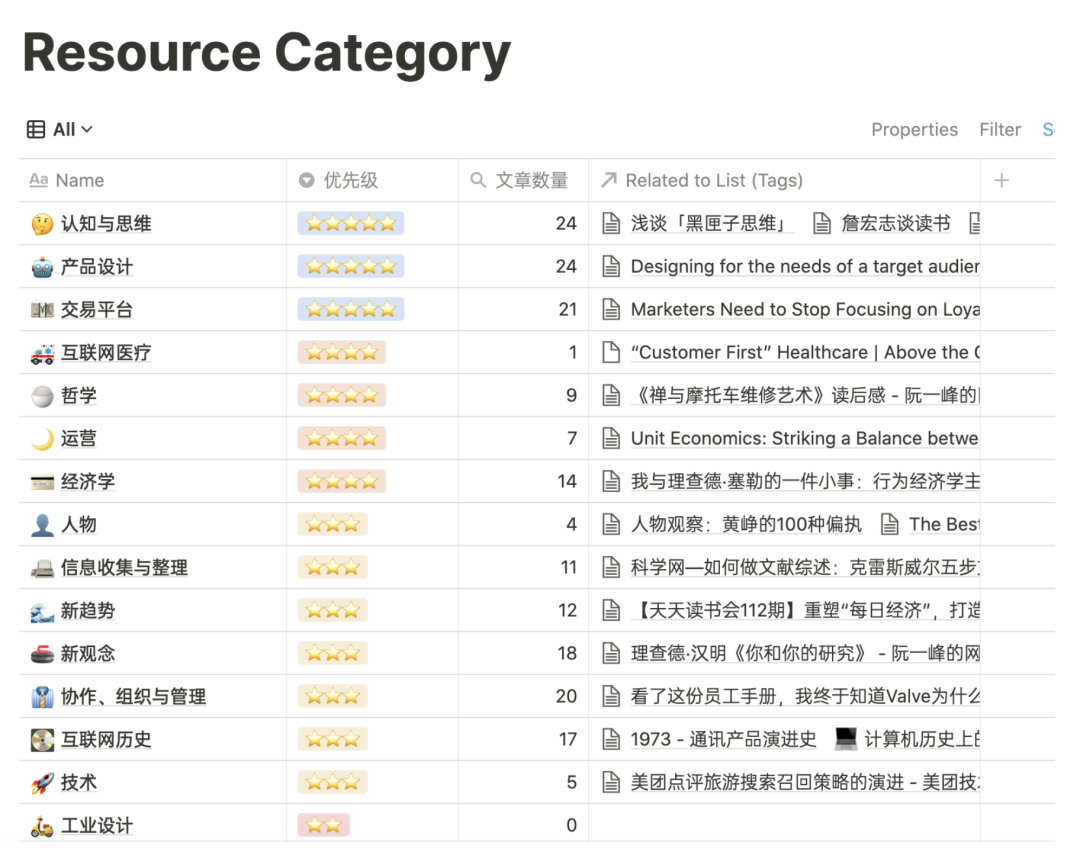Screen dimensions: 1080x862
Task: Open the 经济学 page
Action: (x=87, y=482)
